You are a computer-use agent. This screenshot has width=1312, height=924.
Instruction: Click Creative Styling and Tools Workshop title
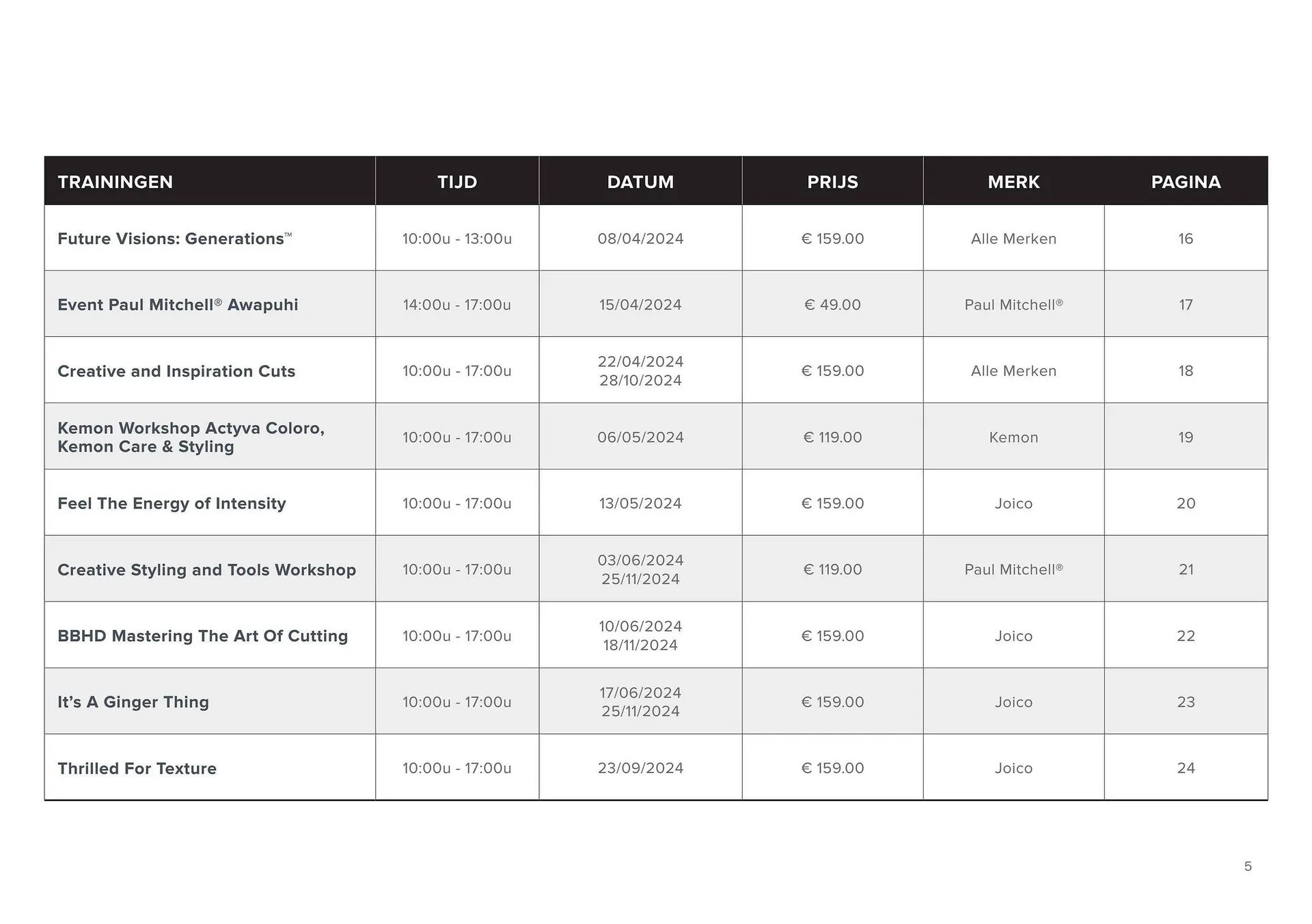pyautogui.click(x=206, y=570)
